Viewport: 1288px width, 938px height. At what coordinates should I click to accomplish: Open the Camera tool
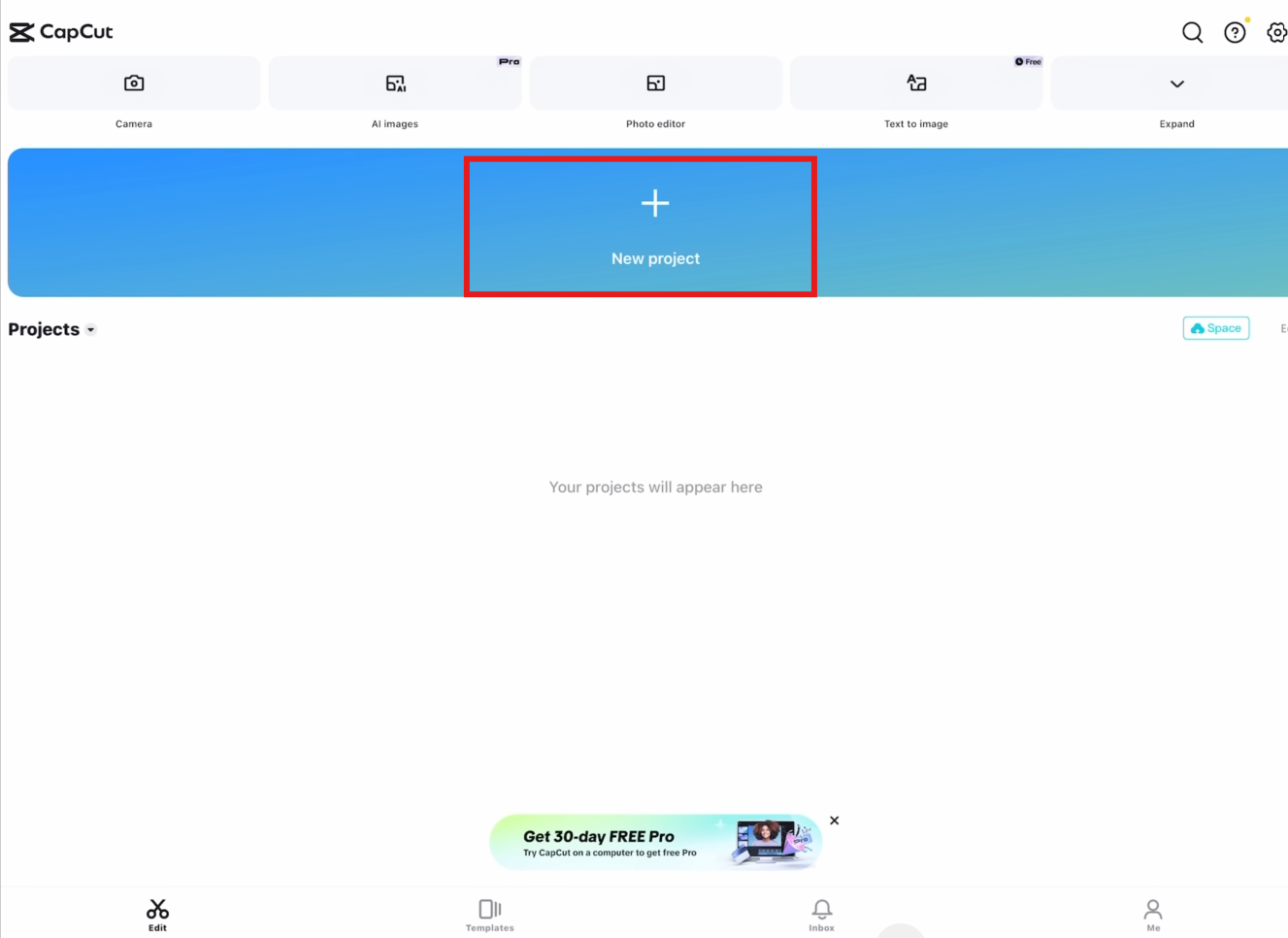(x=134, y=83)
